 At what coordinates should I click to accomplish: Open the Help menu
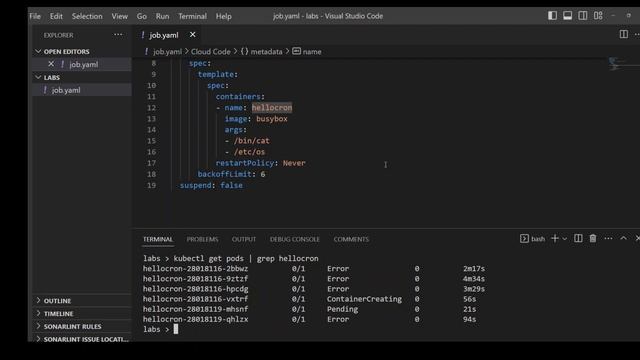(224, 16)
